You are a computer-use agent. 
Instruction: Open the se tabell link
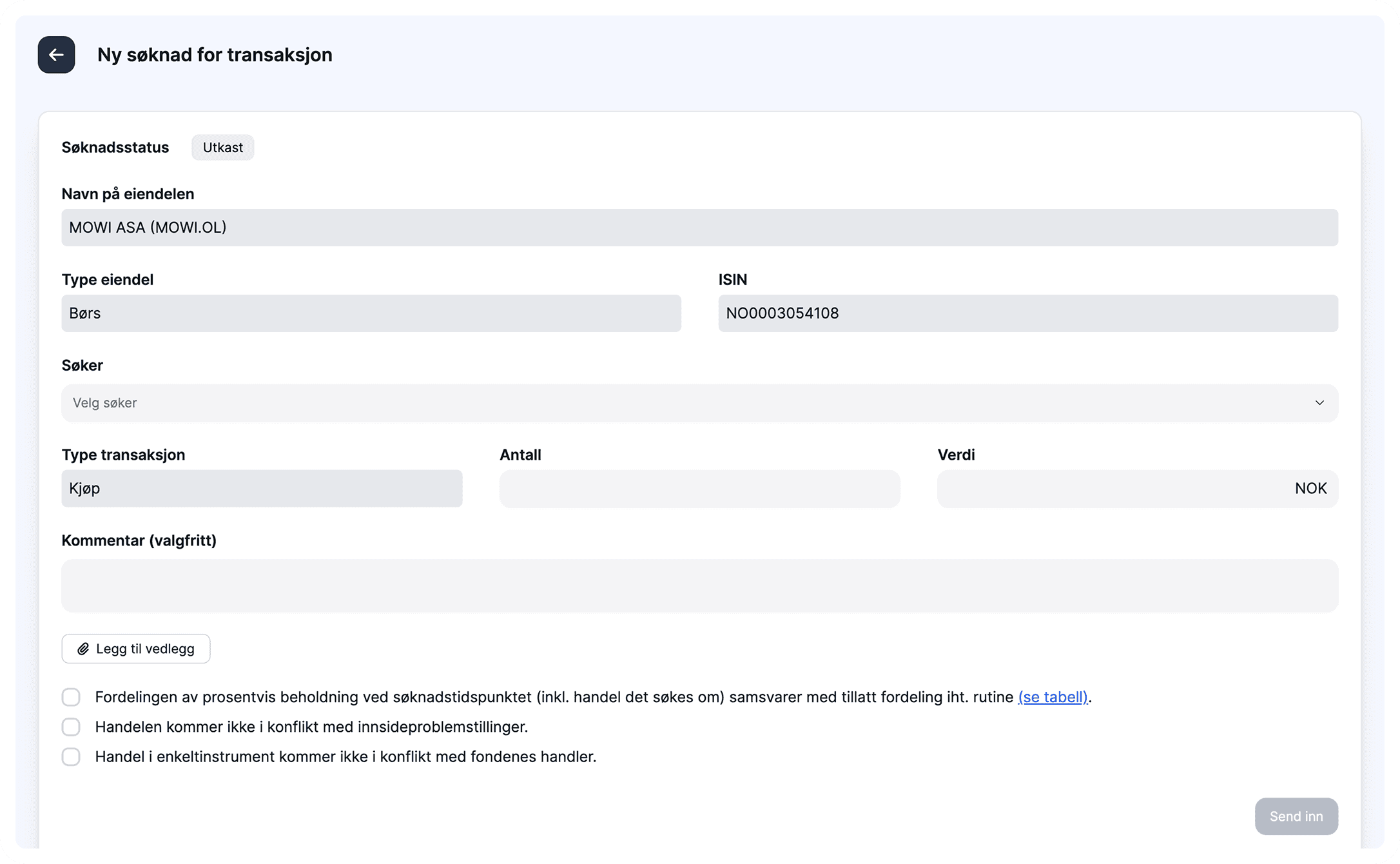(x=1052, y=697)
